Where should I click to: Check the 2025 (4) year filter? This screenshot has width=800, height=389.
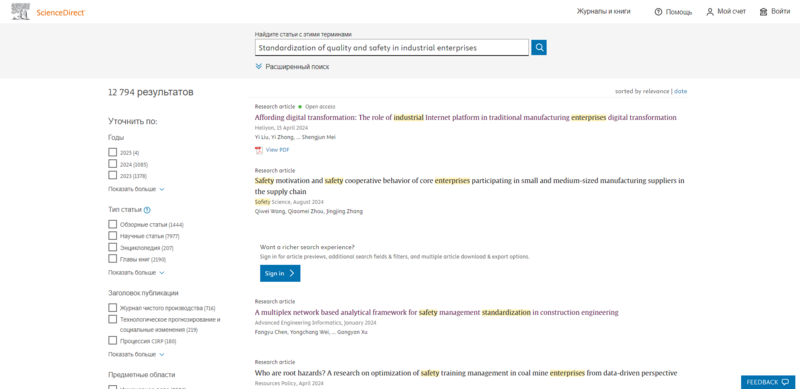[113, 152]
